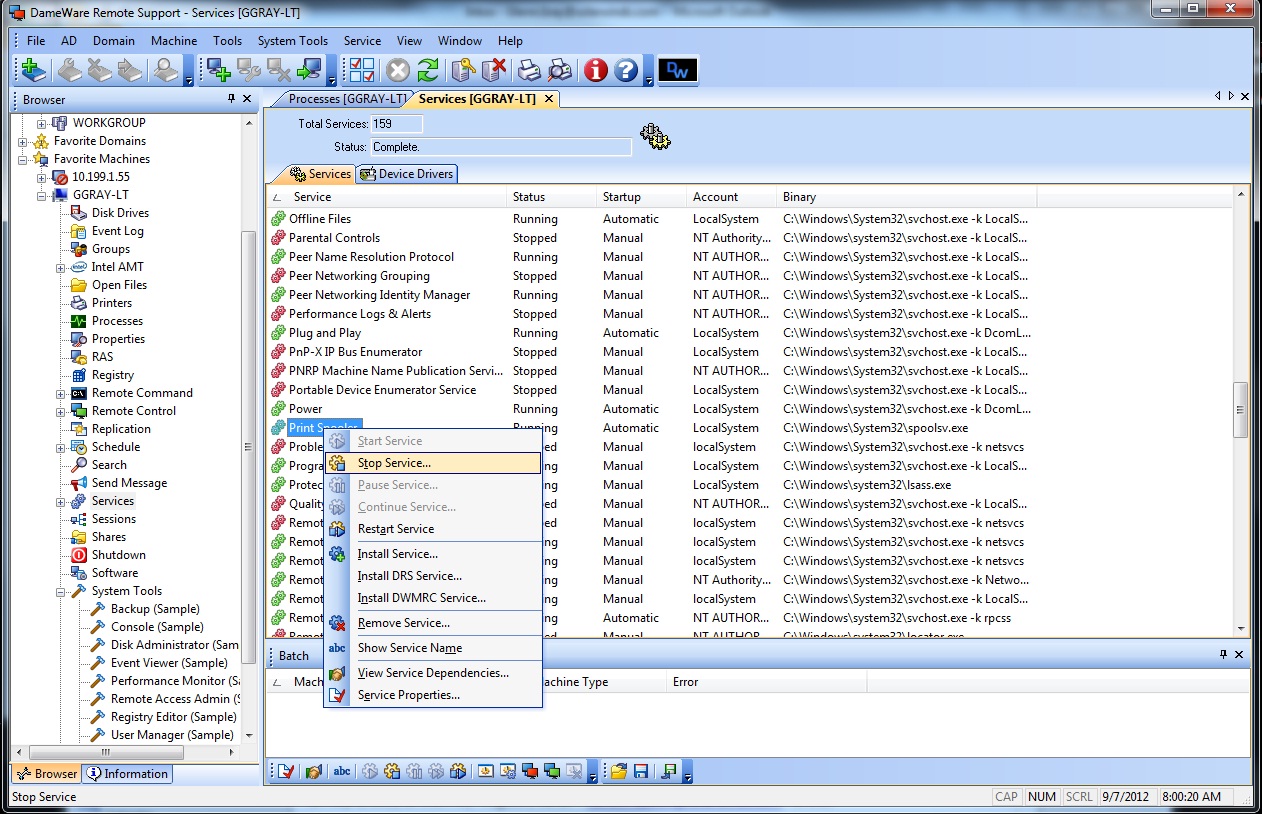Click the printer icon in the top toolbar
The height and width of the screenshot is (814, 1262).
click(x=529, y=70)
